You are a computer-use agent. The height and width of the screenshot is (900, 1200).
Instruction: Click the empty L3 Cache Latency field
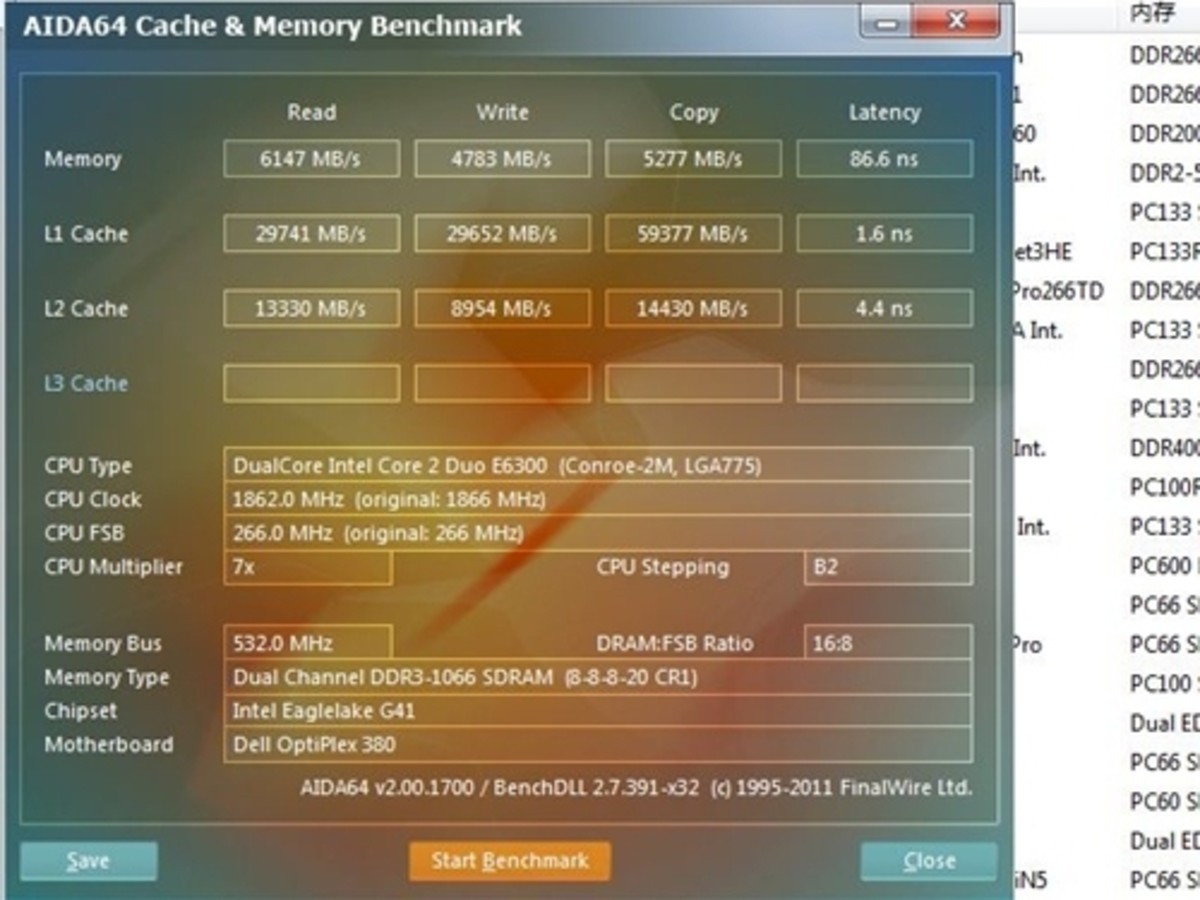[885, 384]
